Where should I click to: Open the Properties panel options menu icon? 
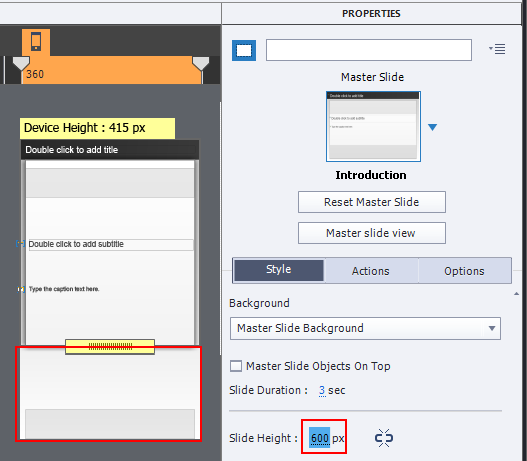[497, 49]
